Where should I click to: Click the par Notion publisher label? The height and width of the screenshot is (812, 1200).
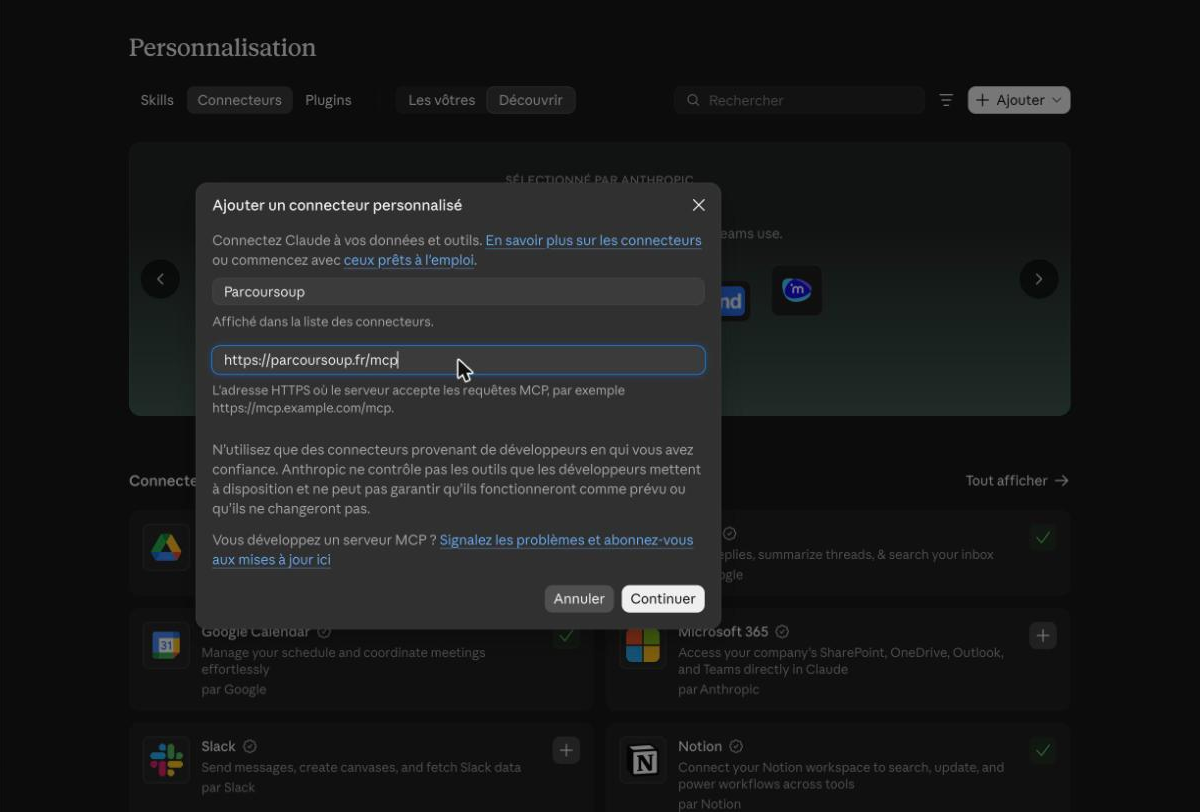click(x=709, y=804)
